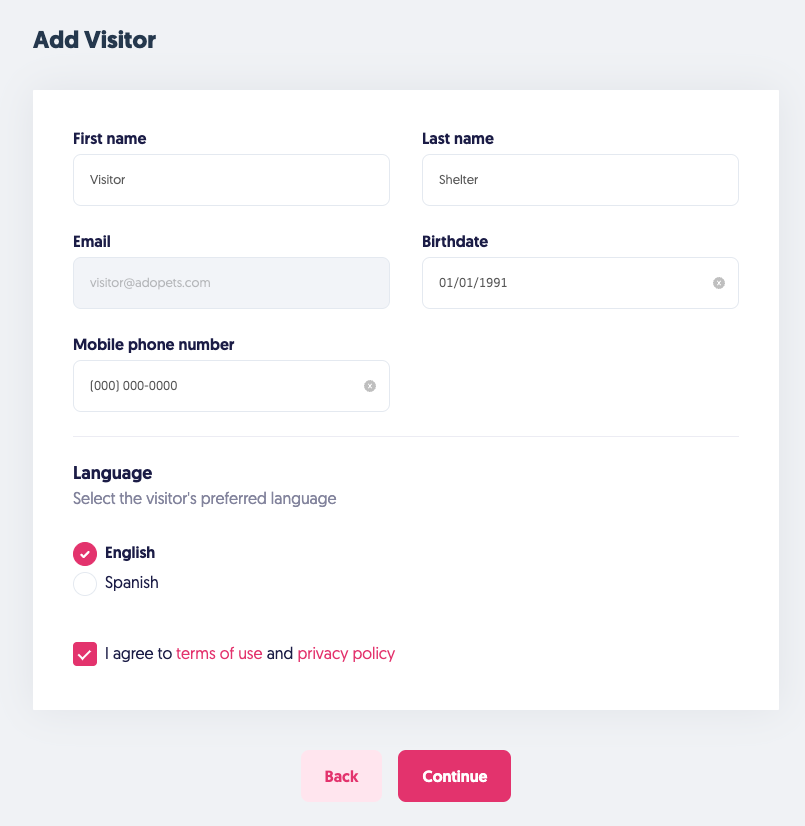Image resolution: width=805 pixels, height=826 pixels.
Task: Click the greyed-out Email field
Action: tap(231, 283)
